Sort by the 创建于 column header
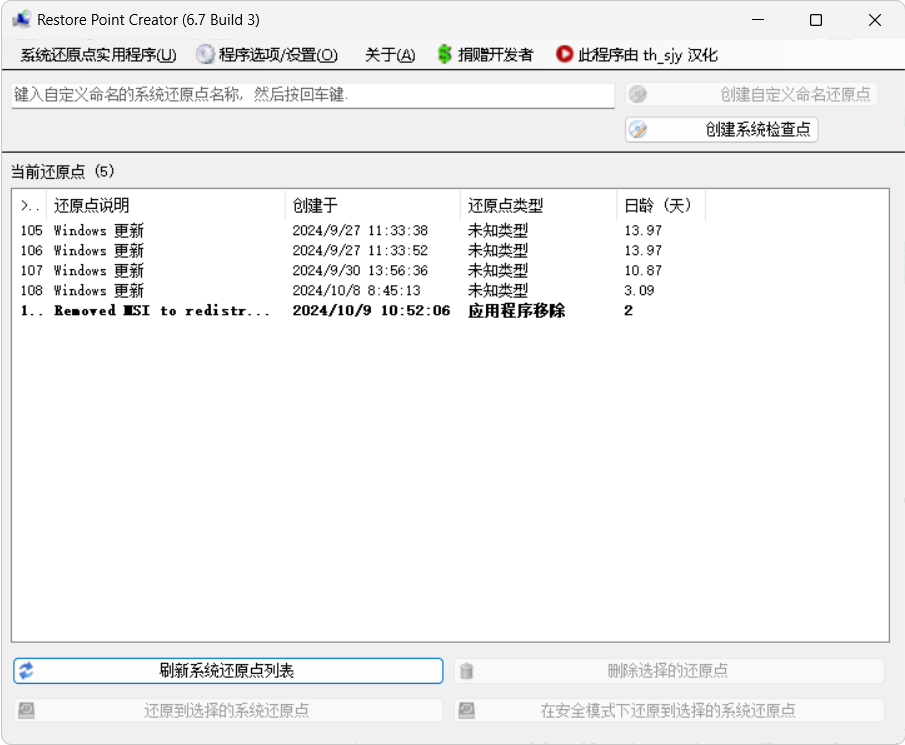 373,205
